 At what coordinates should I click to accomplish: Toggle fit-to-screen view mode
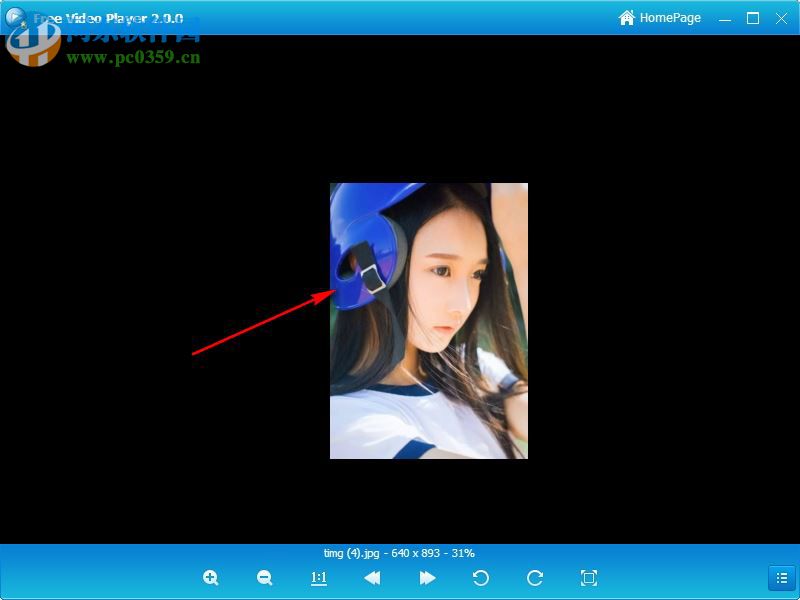point(588,578)
